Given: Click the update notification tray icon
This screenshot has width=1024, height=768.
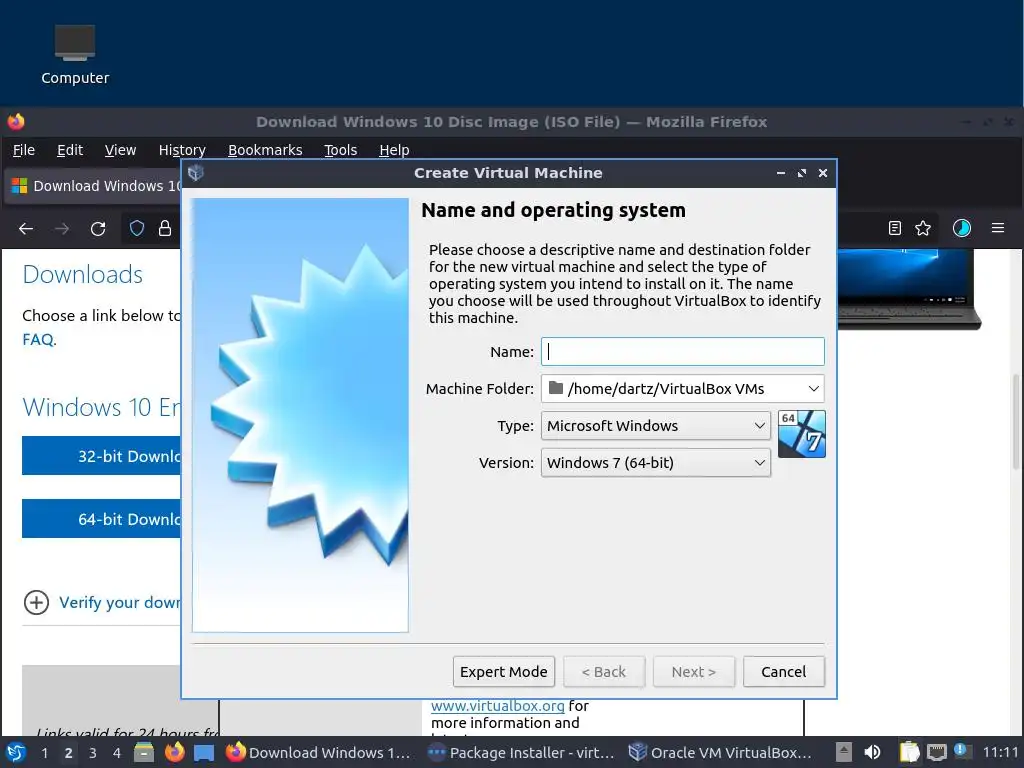Looking at the screenshot, I should [x=963, y=752].
